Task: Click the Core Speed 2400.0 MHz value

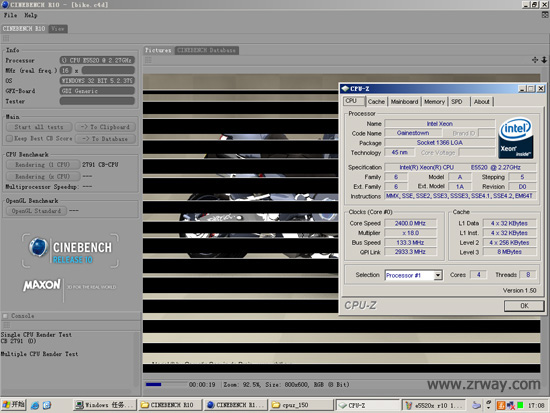Action: tap(410, 223)
